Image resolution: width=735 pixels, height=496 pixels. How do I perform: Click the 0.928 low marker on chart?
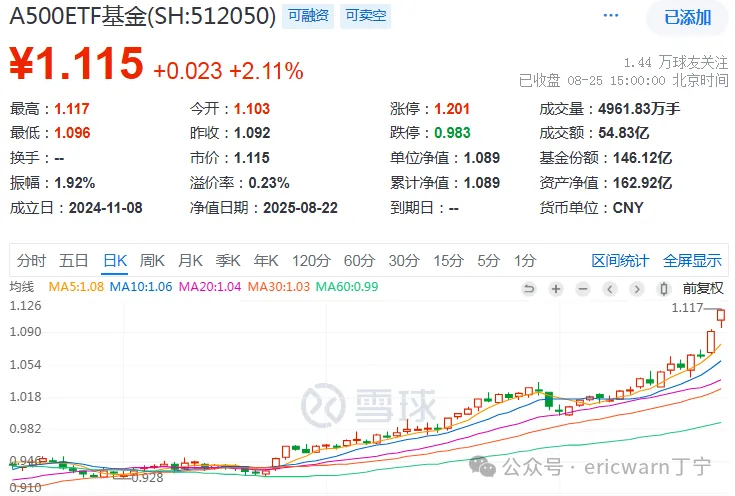(x=147, y=478)
